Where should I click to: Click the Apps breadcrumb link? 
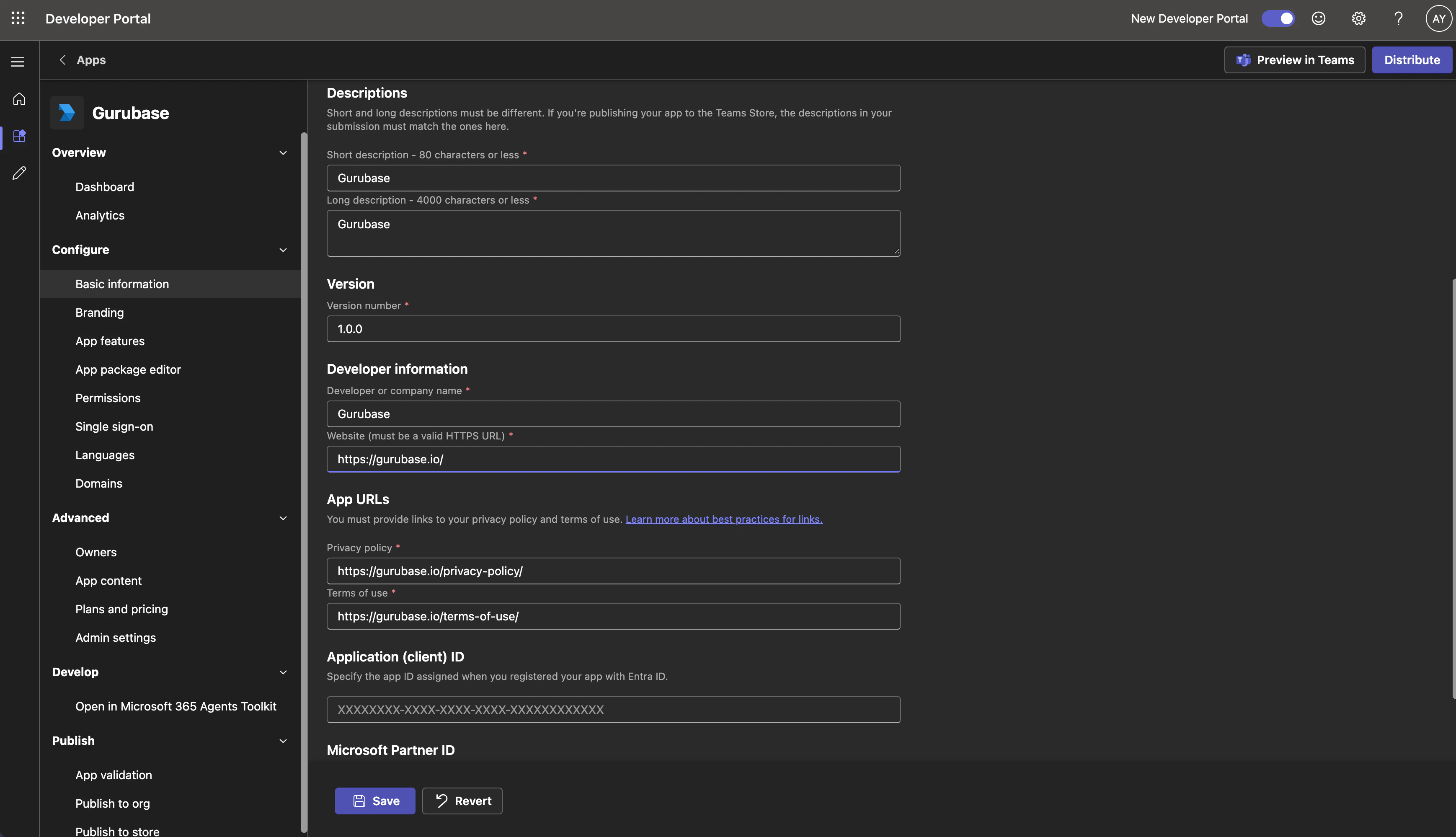(x=91, y=60)
